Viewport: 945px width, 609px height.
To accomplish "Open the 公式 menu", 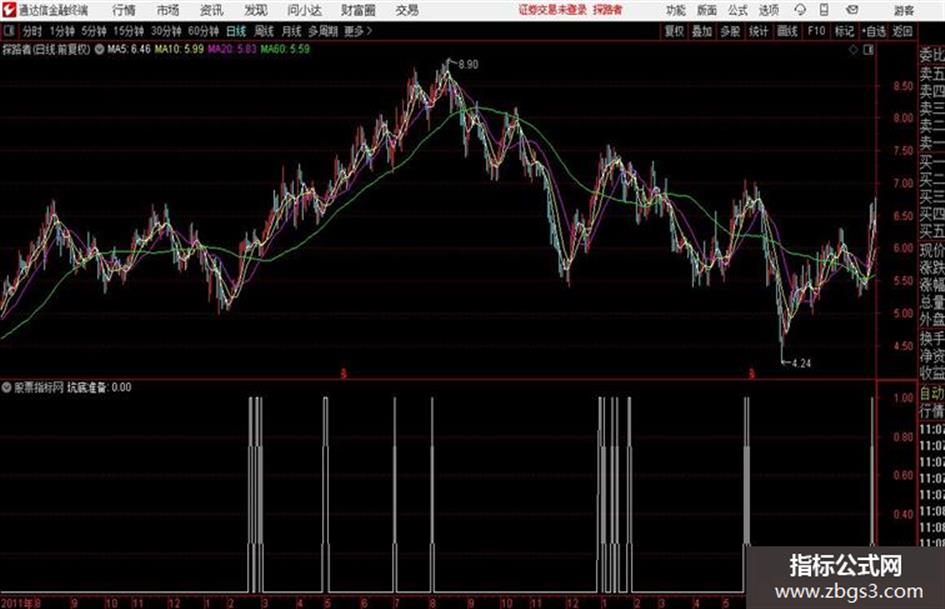I will pos(738,10).
